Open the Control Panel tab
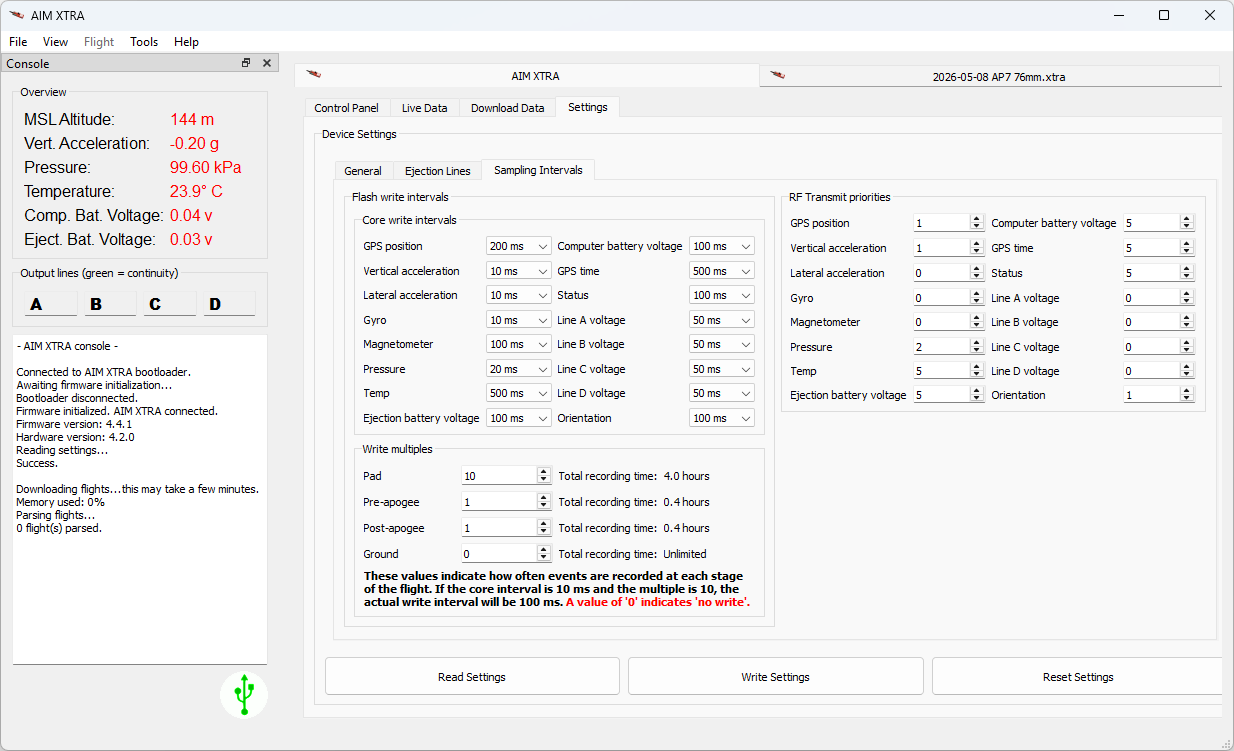Image resolution: width=1234 pixels, height=751 pixels. 346,108
